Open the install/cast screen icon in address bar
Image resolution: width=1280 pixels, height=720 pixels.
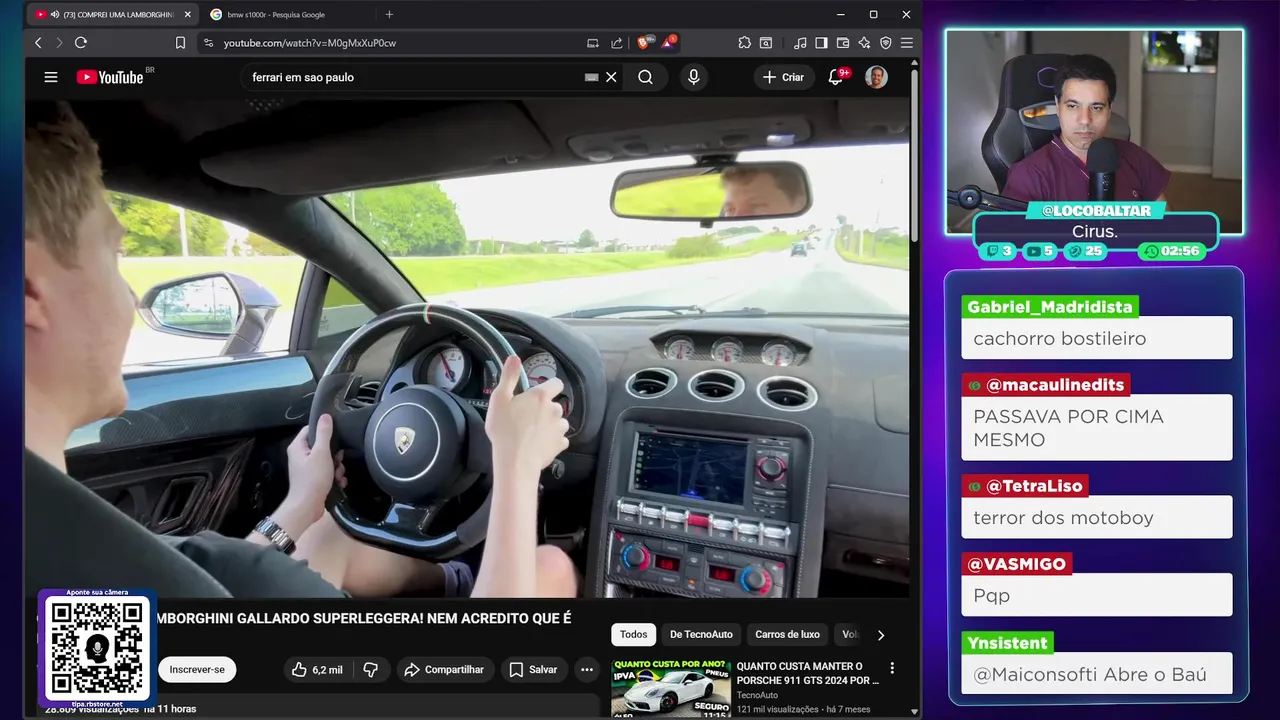coord(593,43)
